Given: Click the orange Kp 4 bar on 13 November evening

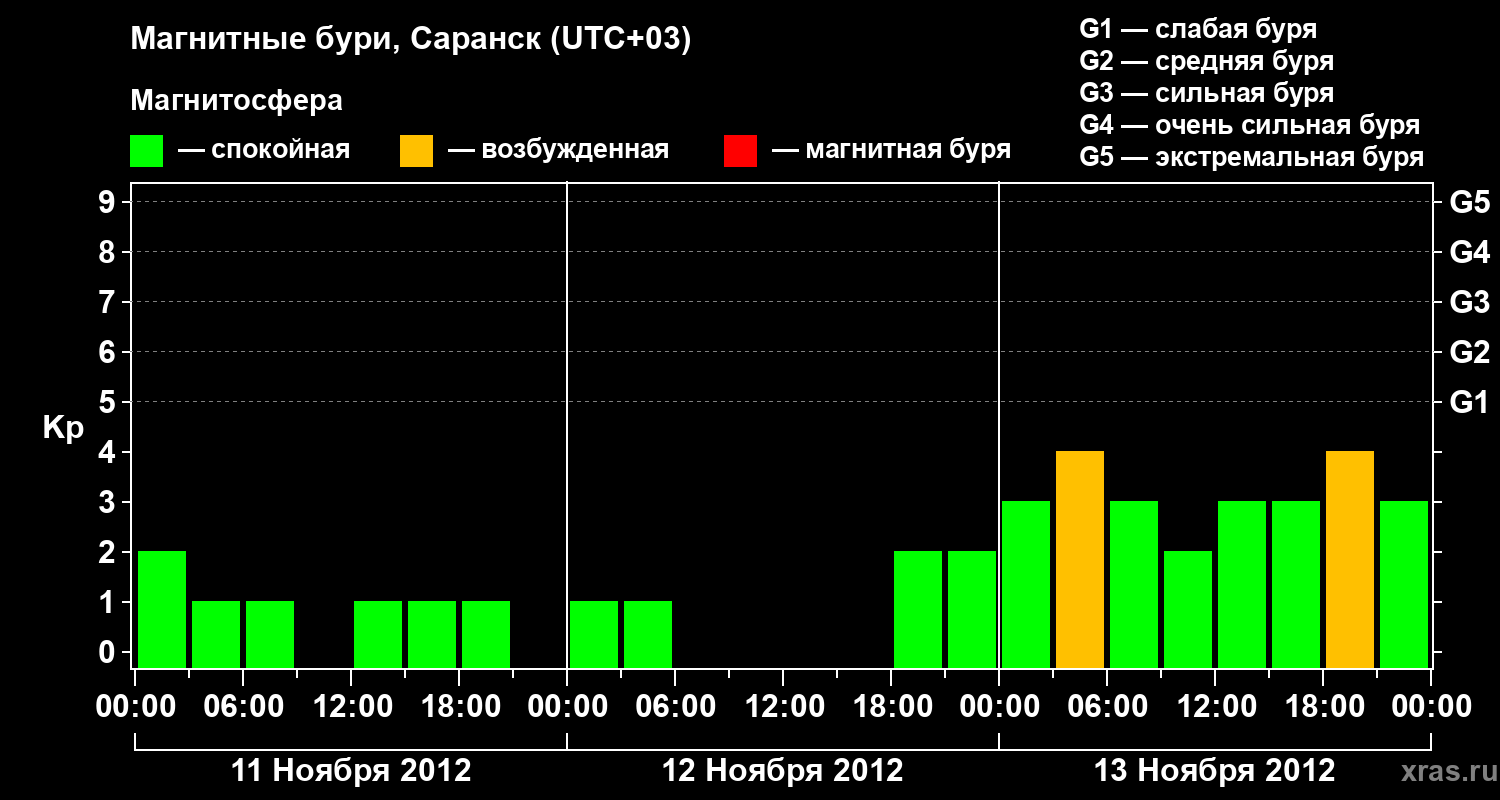Looking at the screenshot, I should pyautogui.click(x=1350, y=559).
